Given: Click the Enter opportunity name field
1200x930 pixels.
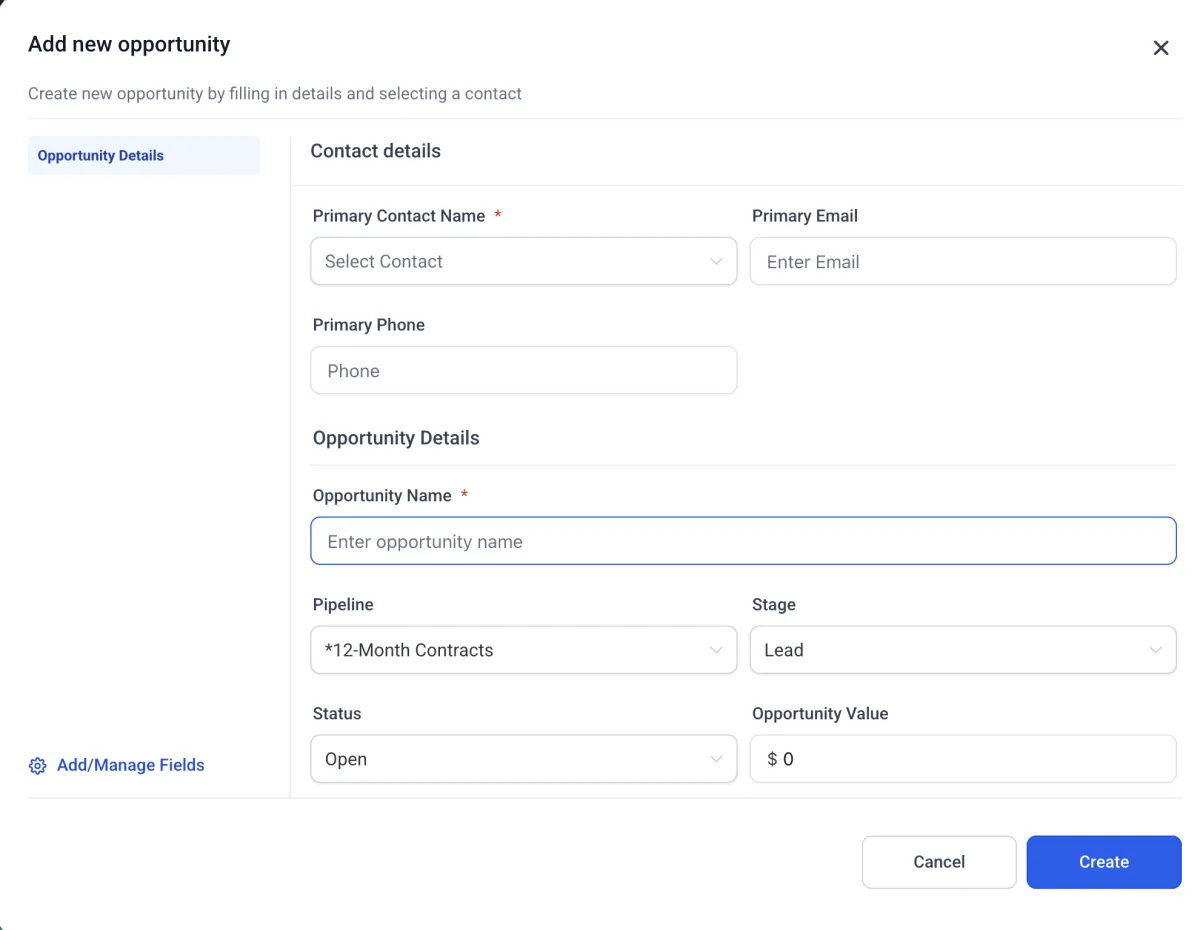Looking at the screenshot, I should 742,542.
